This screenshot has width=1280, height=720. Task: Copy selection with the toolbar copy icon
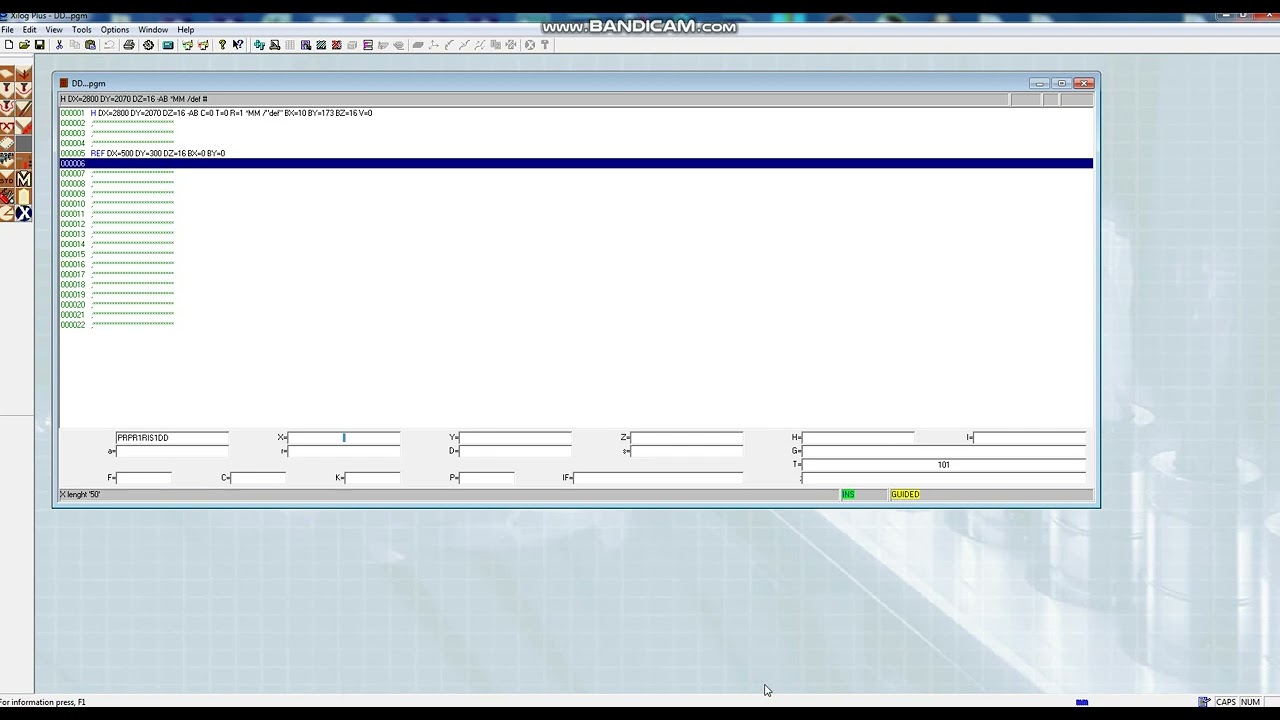coord(75,45)
